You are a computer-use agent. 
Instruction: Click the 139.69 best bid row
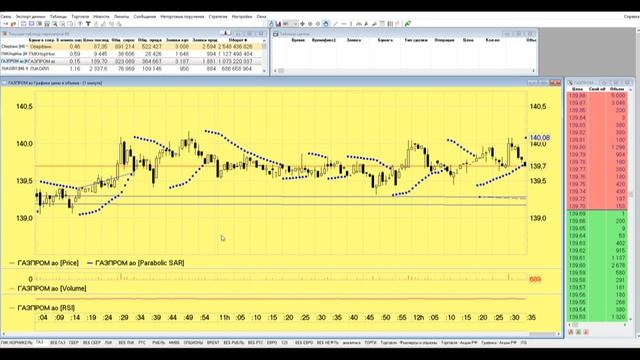pyautogui.click(x=597, y=213)
